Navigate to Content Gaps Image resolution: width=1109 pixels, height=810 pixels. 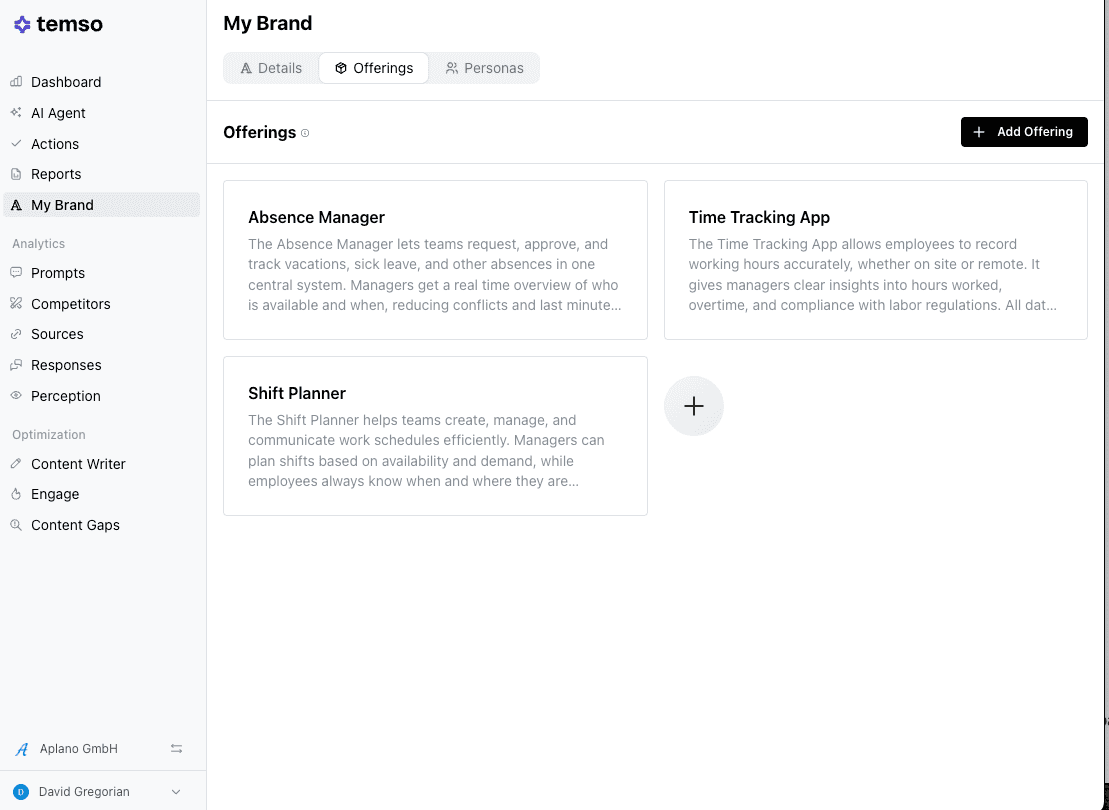click(75, 525)
